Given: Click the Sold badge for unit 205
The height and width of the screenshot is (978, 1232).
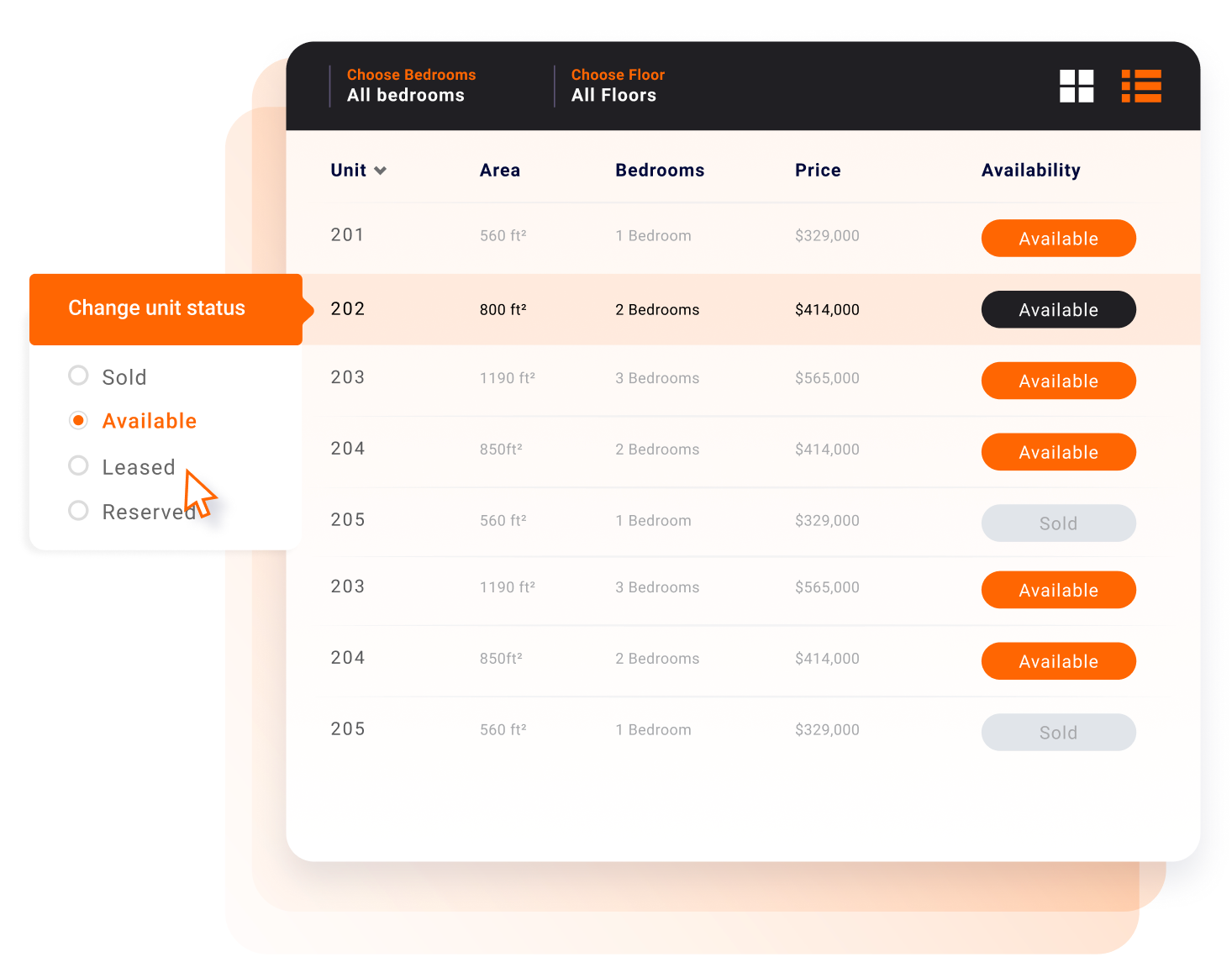Looking at the screenshot, I should (x=1058, y=523).
